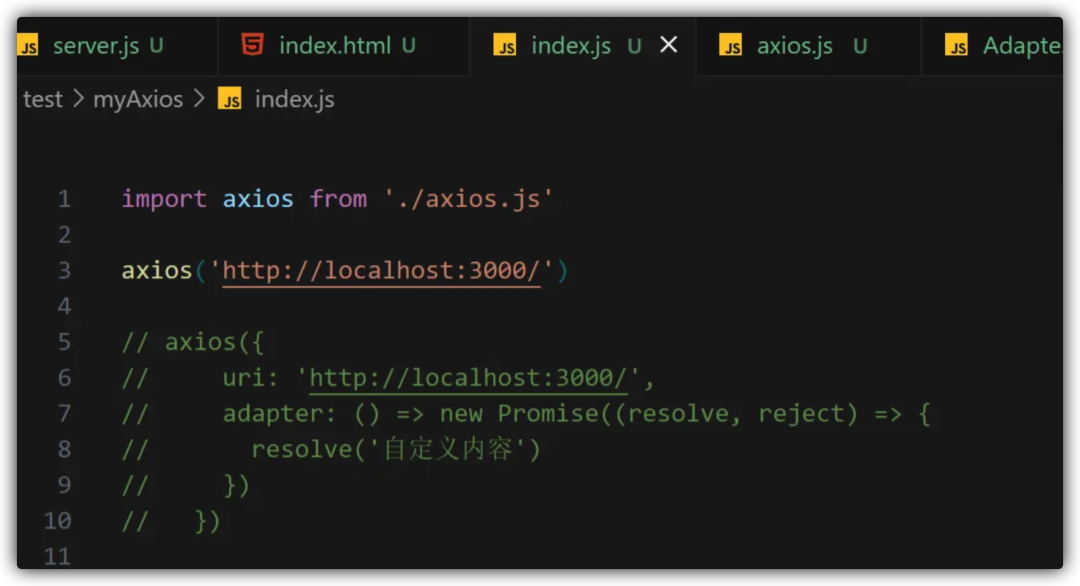Click the HTML5 icon on index.html tab
Screen dimensions: 1080x586
tap(253, 45)
